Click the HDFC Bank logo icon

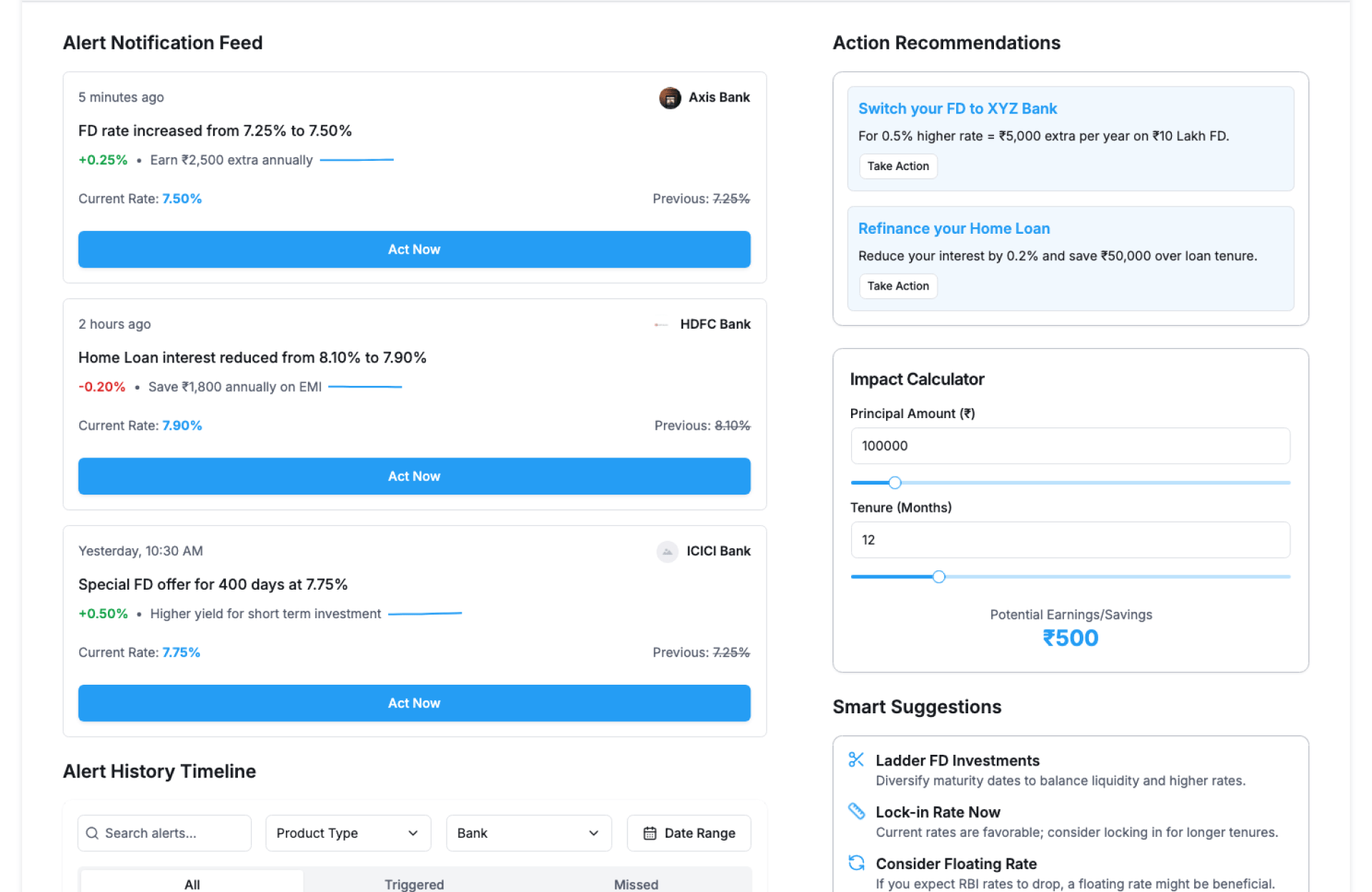click(x=661, y=324)
